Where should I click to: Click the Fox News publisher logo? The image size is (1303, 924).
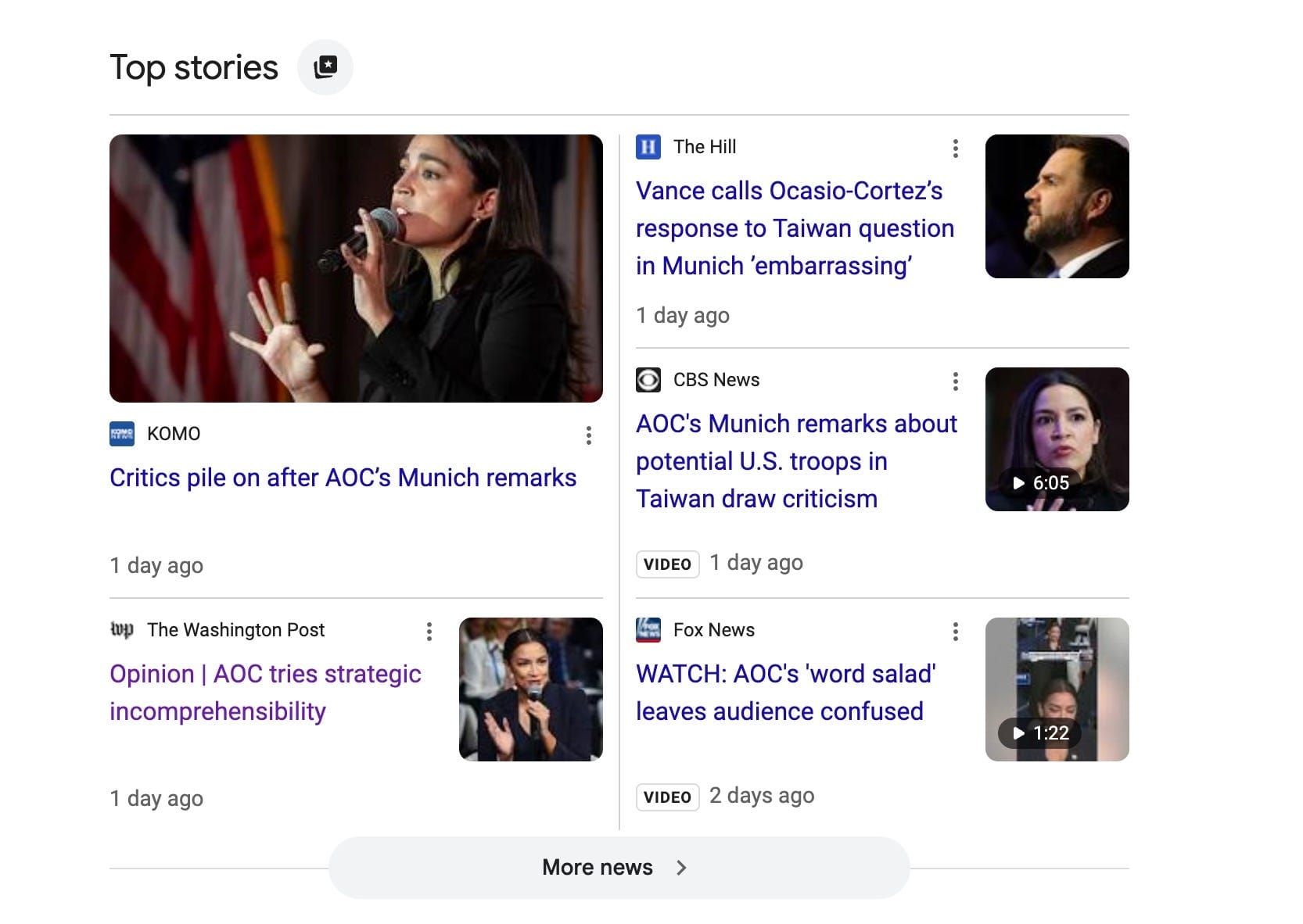click(648, 630)
